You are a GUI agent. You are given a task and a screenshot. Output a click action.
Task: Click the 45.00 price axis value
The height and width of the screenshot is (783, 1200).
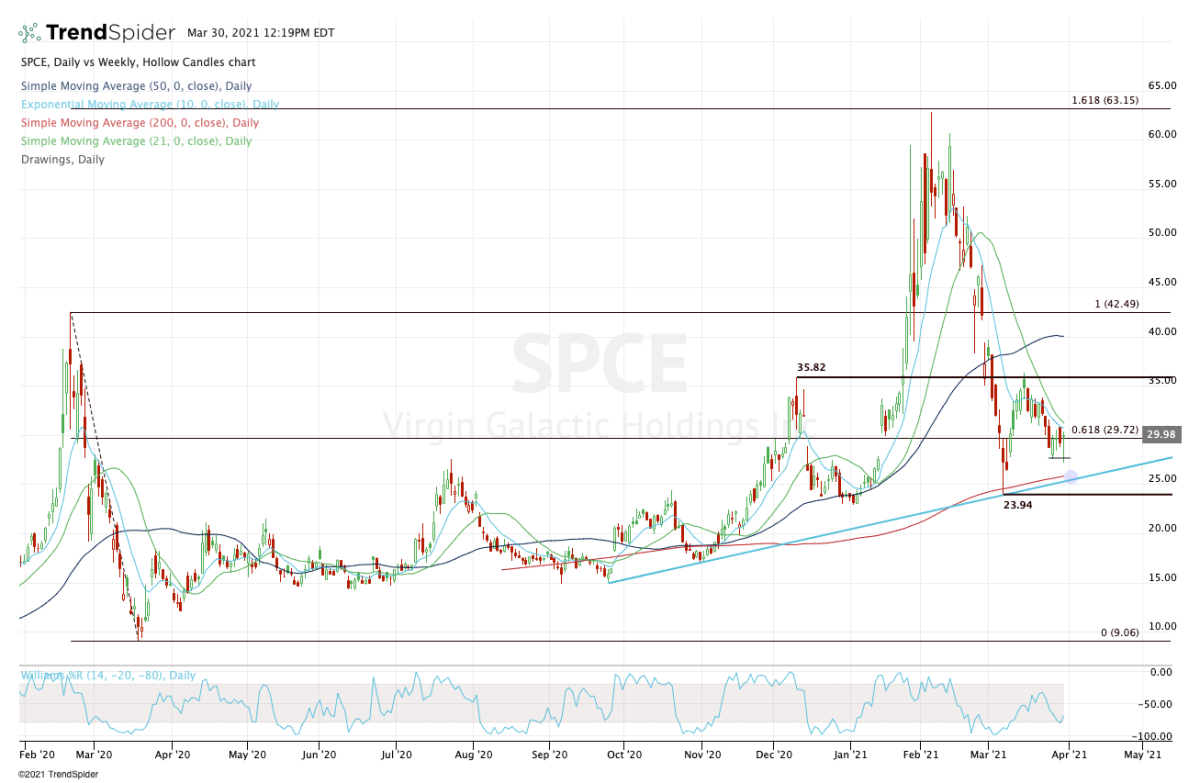[x=1161, y=282]
